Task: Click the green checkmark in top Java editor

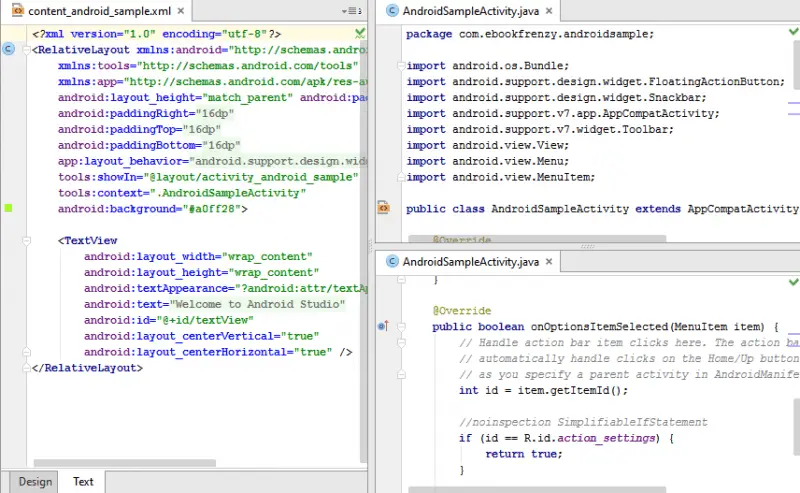Action: point(792,34)
